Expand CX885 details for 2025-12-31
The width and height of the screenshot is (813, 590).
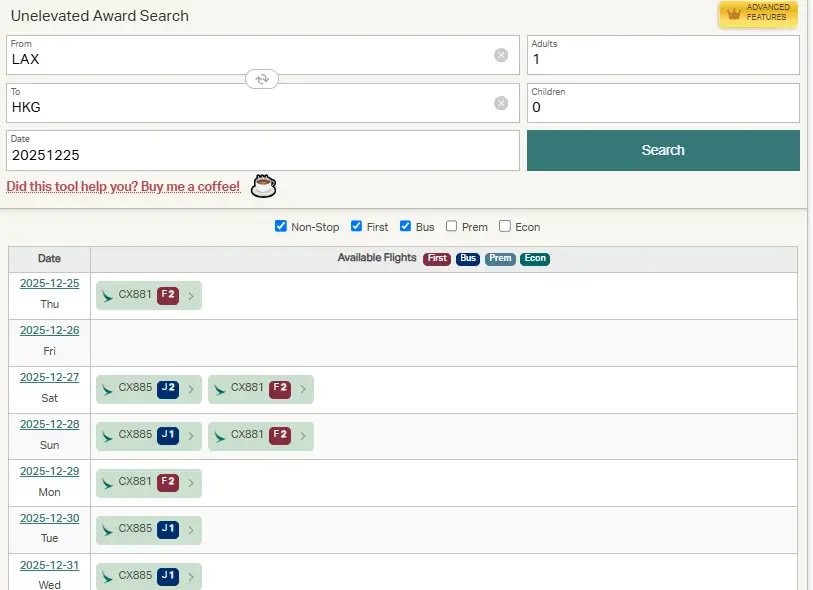[191, 577]
